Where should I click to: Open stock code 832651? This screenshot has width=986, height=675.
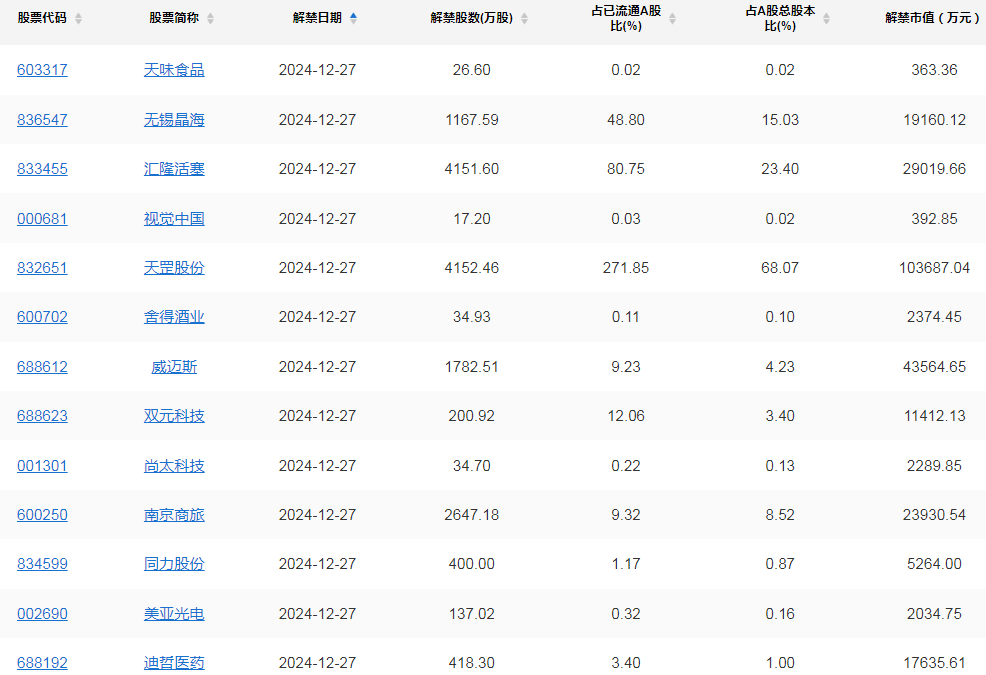pos(42,267)
